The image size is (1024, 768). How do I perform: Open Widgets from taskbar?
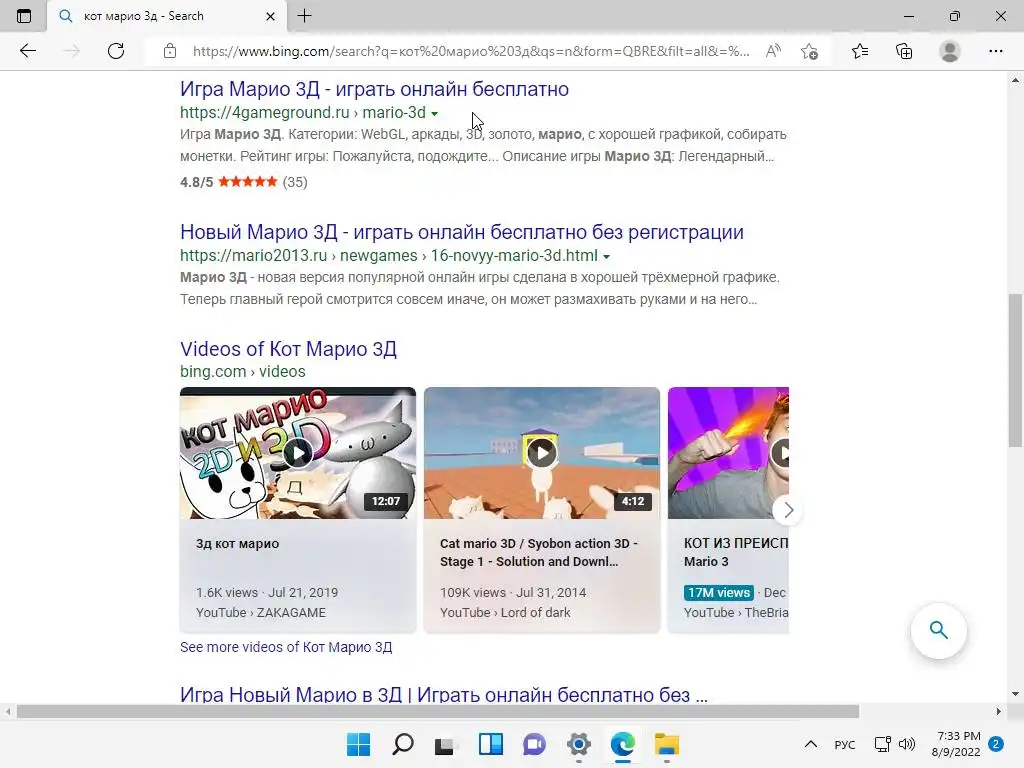(x=490, y=744)
